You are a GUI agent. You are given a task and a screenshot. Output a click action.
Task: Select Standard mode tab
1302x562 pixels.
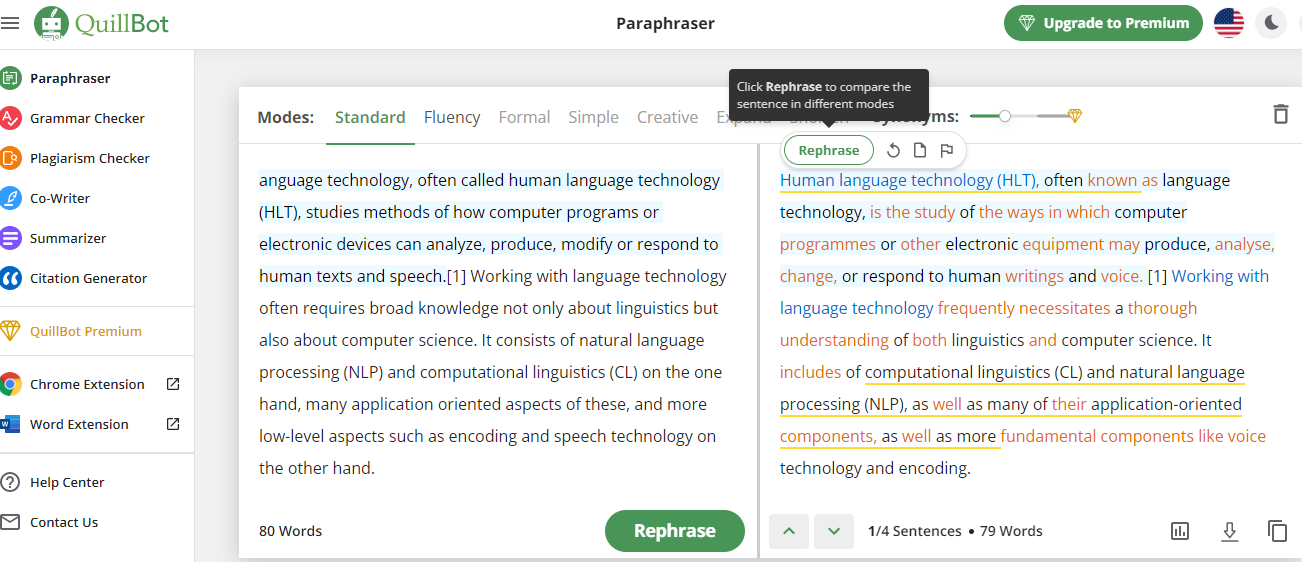click(x=370, y=117)
